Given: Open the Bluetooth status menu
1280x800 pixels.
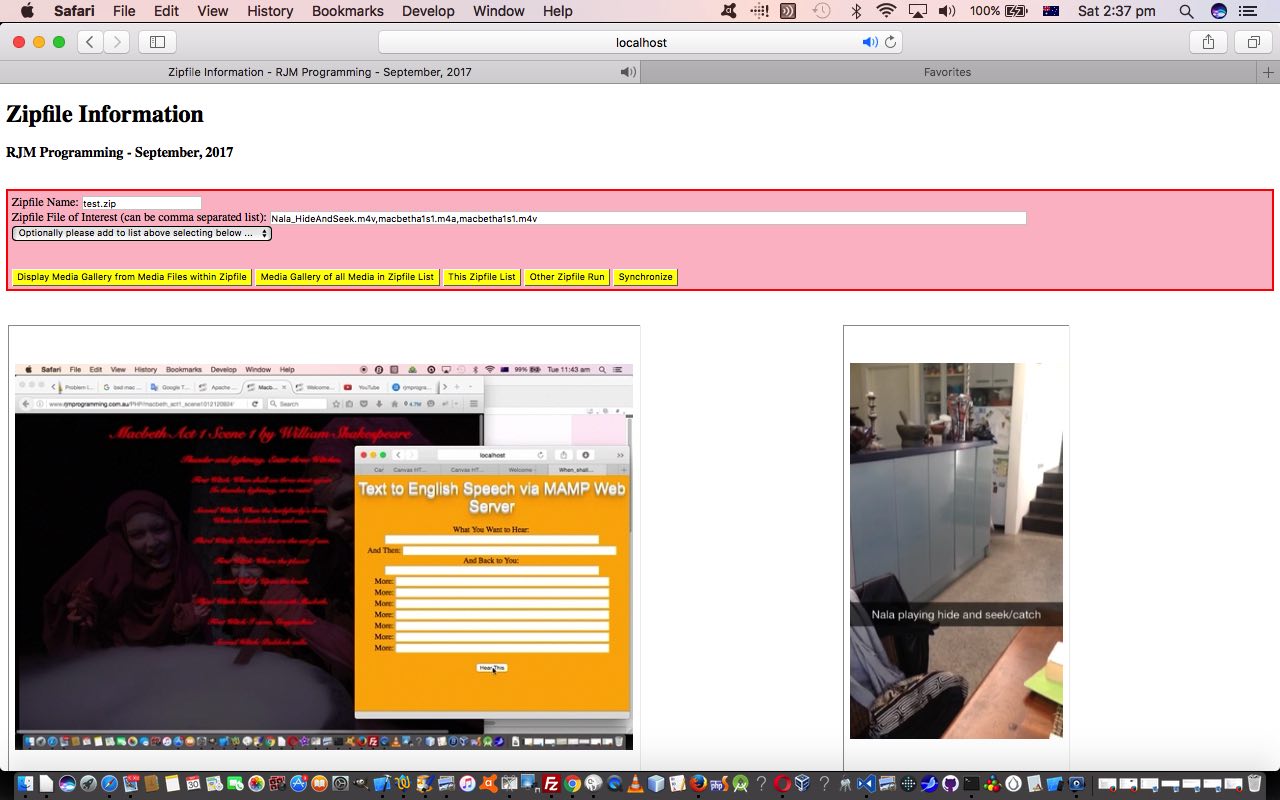Looking at the screenshot, I should tap(855, 11).
